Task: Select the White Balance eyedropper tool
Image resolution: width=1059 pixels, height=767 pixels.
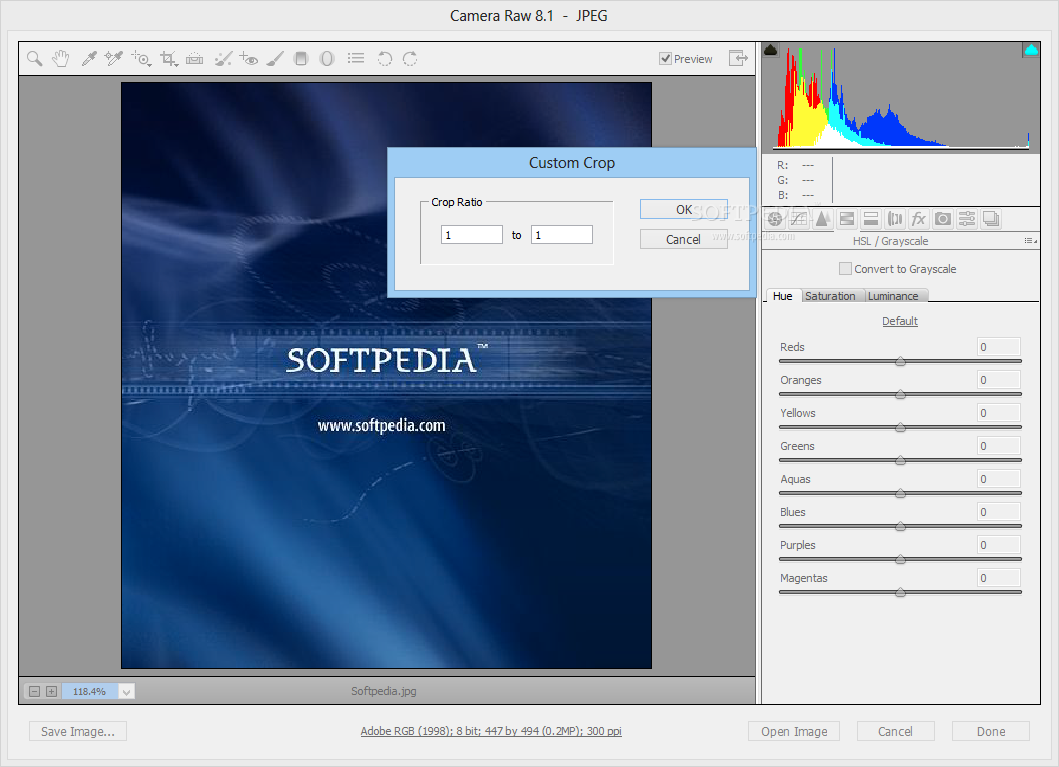Action: 88,59
